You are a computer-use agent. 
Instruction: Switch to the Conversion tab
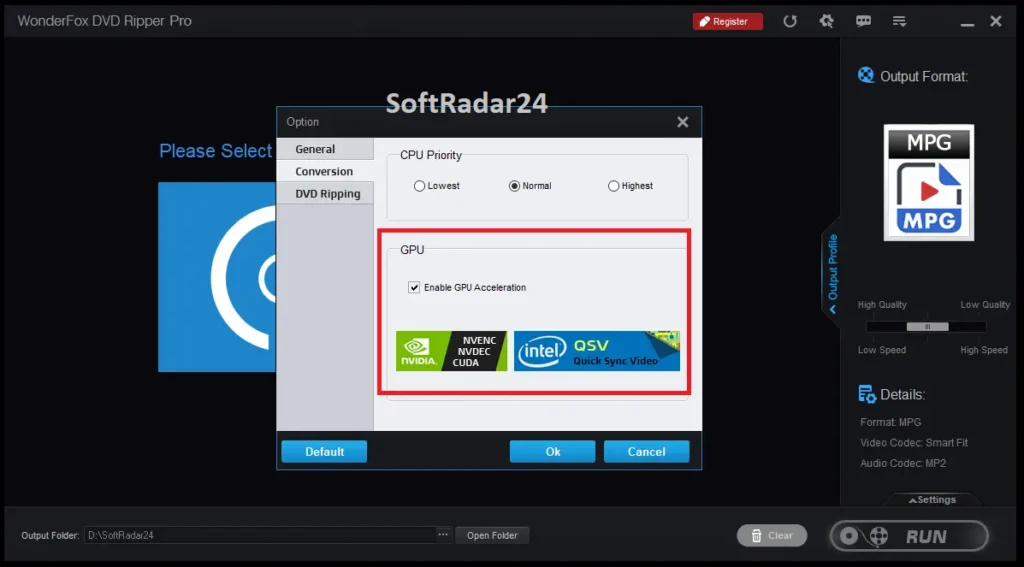[x=325, y=171]
